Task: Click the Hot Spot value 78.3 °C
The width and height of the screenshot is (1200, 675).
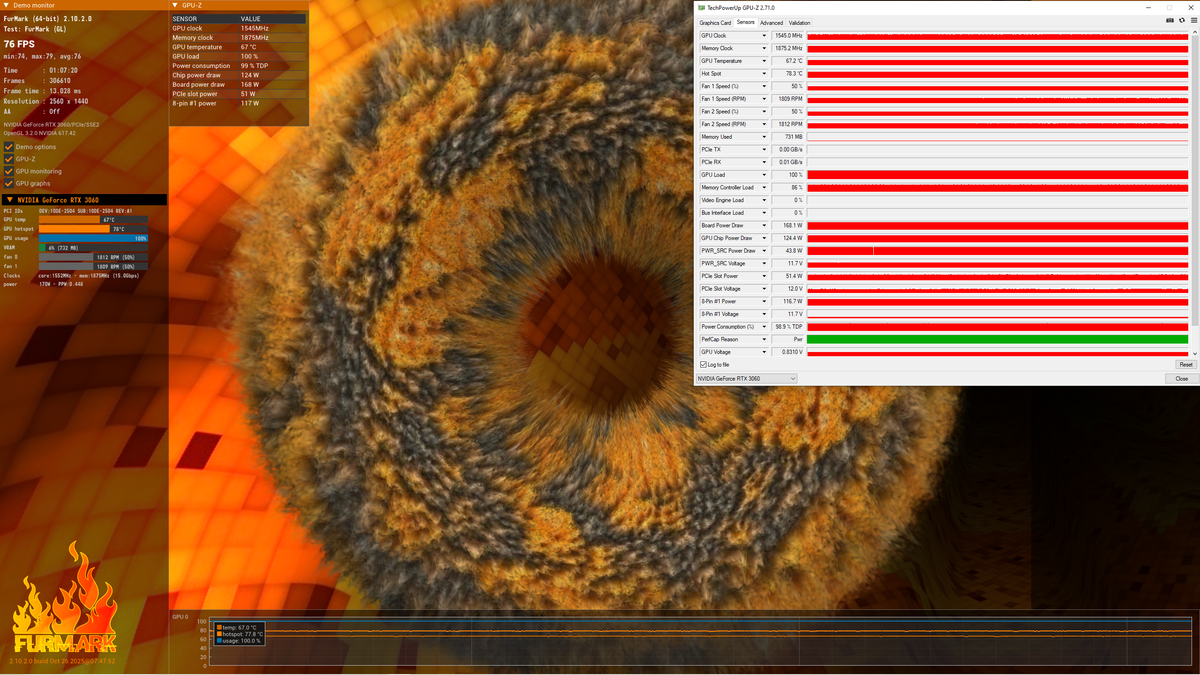Action: coord(787,74)
